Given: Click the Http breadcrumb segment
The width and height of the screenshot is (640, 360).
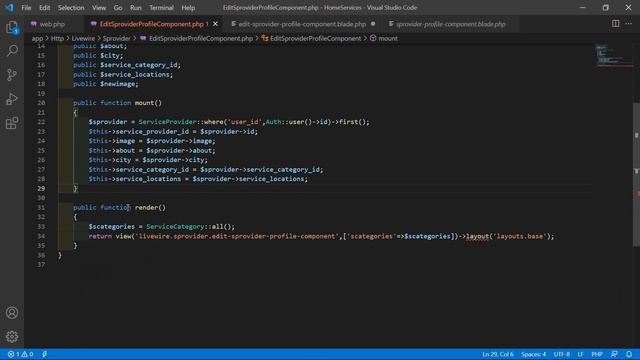Looking at the screenshot, I should (57, 38).
